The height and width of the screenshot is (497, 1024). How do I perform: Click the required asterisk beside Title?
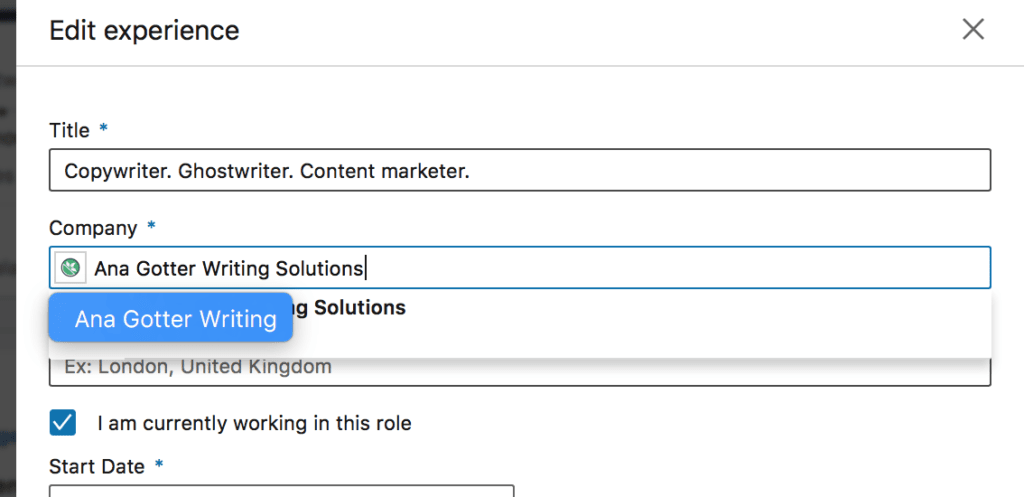click(x=103, y=129)
